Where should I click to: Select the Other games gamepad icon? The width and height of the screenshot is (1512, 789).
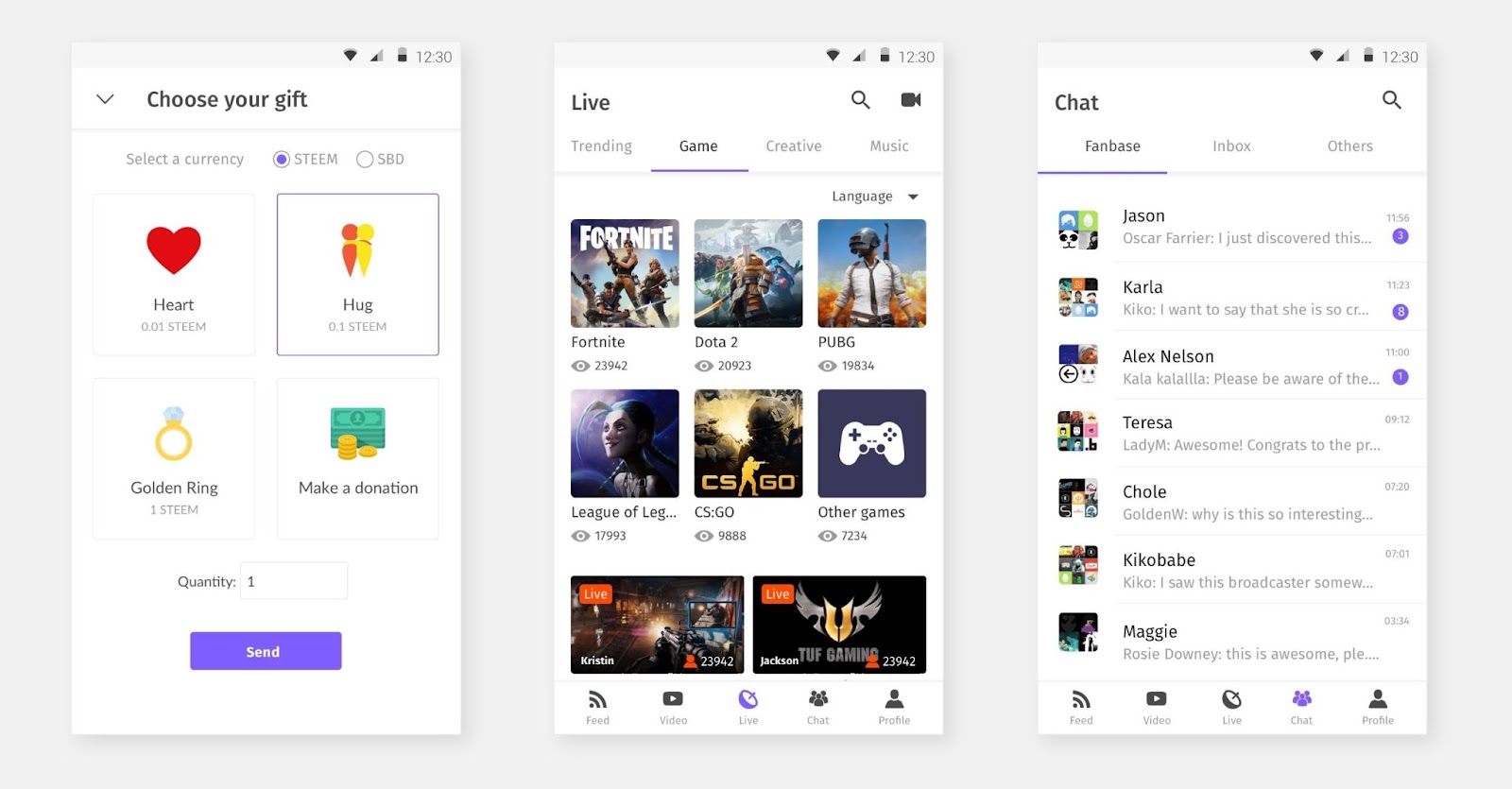872,443
